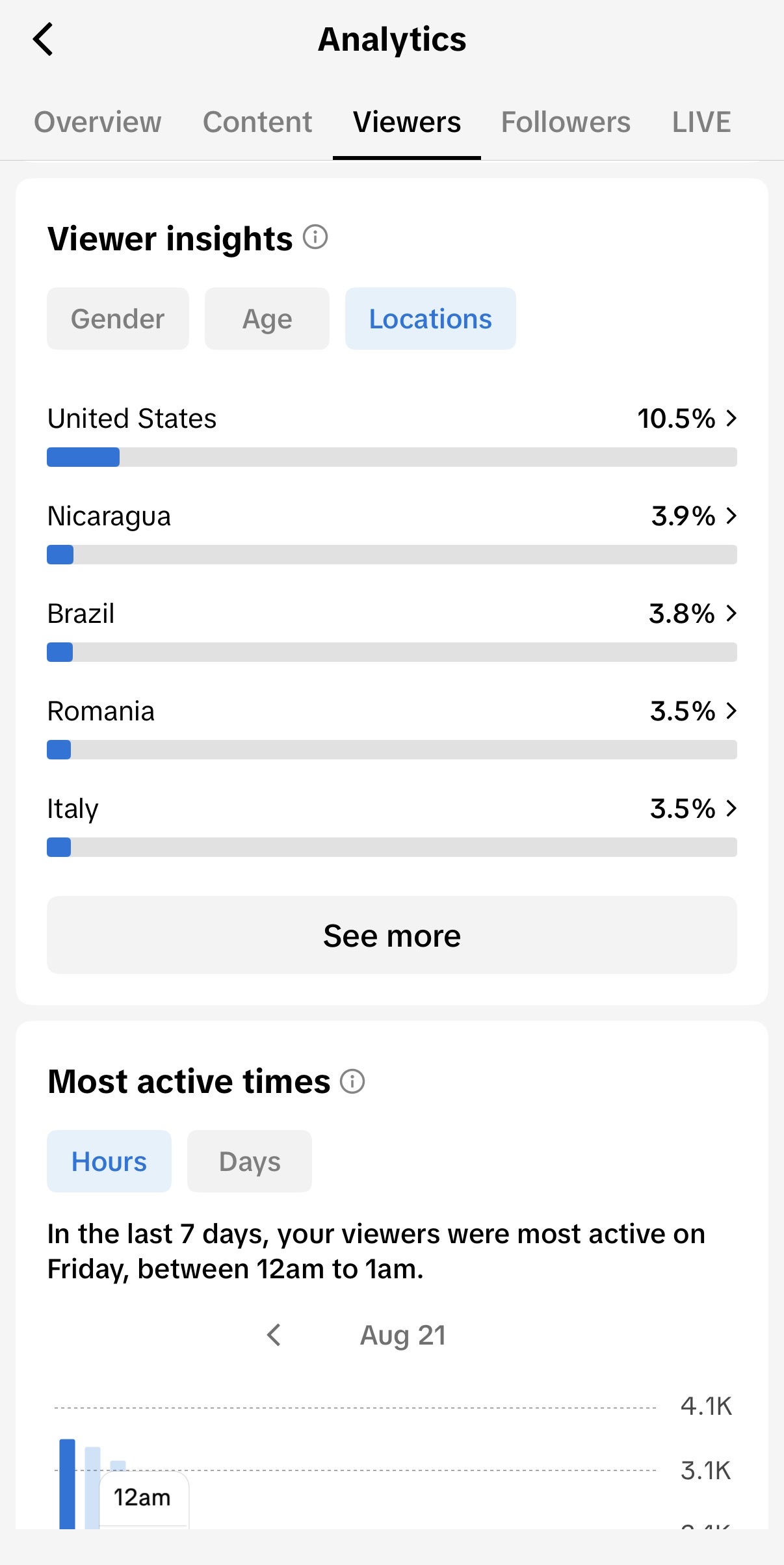
Task: Select the 12am bar in chart
Action: pyautogui.click(x=67, y=1484)
